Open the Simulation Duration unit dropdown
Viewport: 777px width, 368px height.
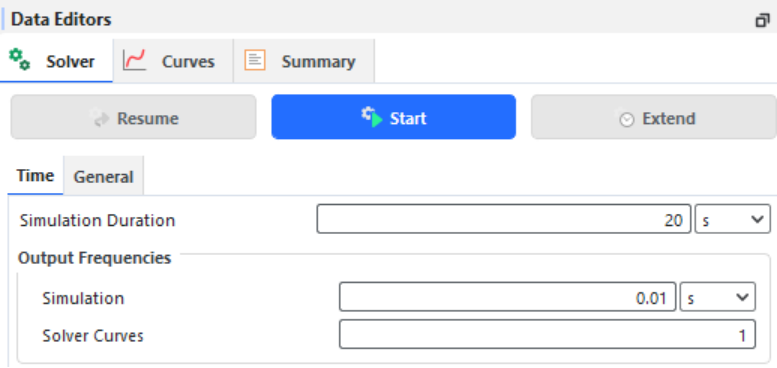tap(733, 219)
